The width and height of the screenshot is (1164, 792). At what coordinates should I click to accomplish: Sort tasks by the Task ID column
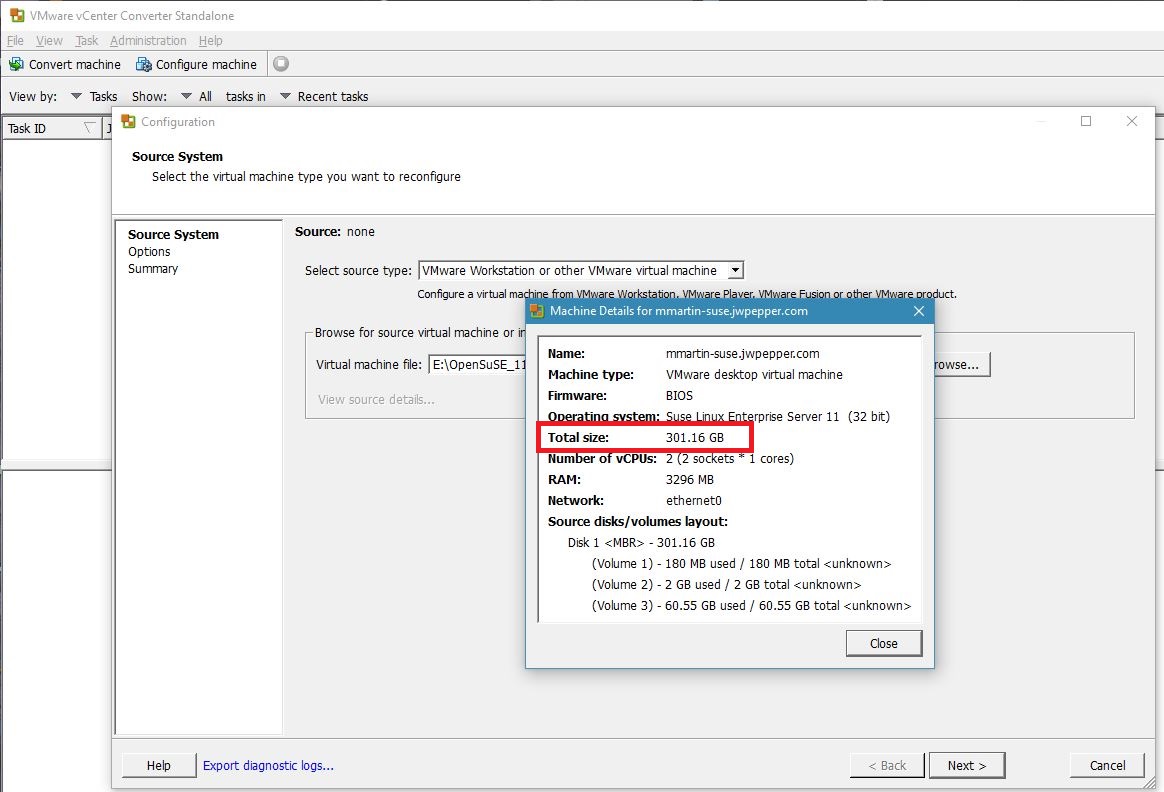pos(40,128)
